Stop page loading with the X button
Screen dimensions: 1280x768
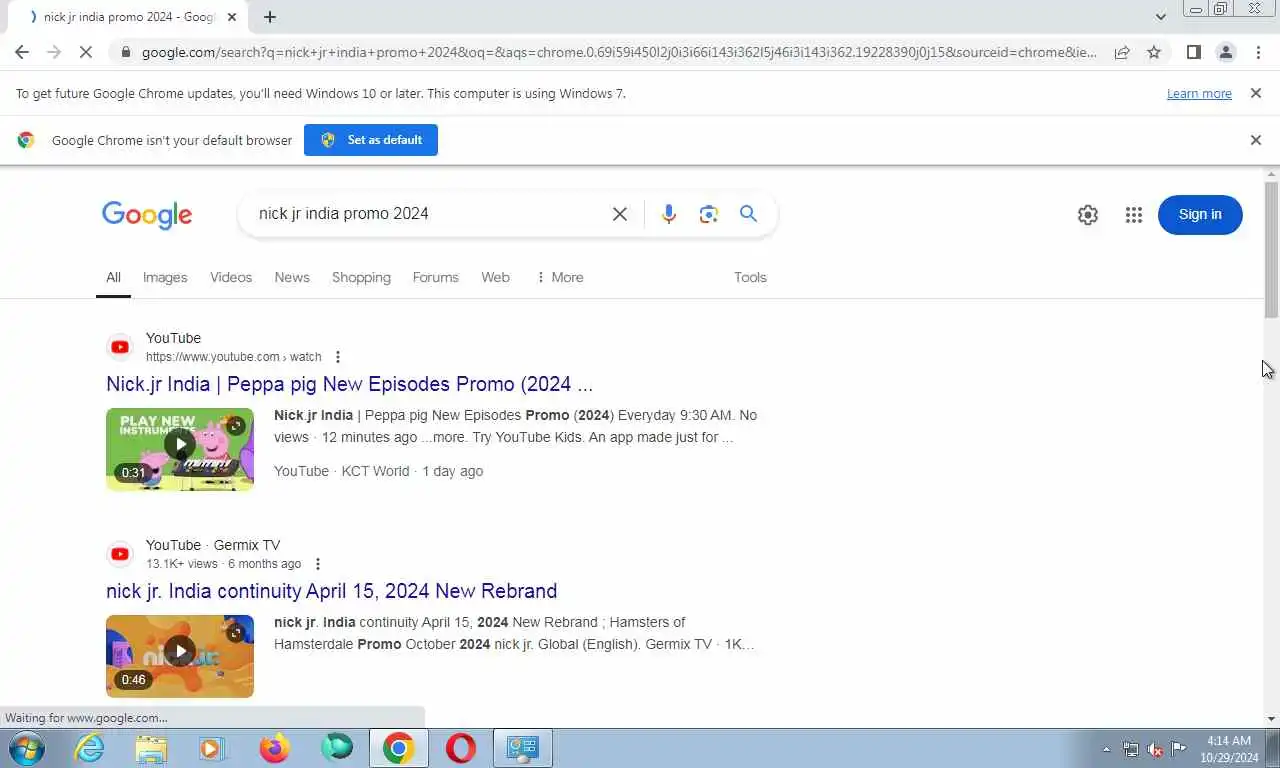tap(86, 52)
